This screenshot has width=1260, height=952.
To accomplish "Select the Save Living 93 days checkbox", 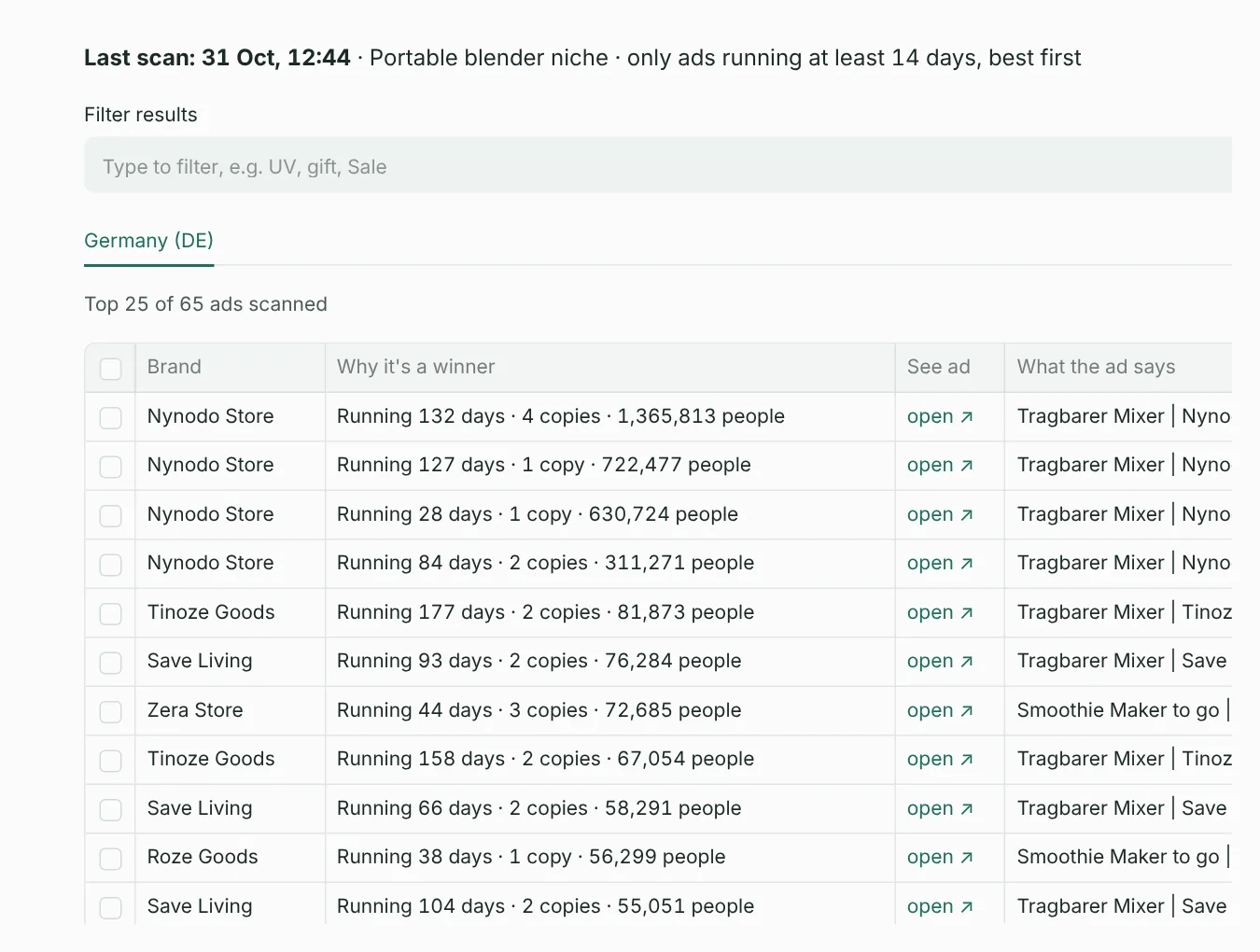I will tap(111, 662).
